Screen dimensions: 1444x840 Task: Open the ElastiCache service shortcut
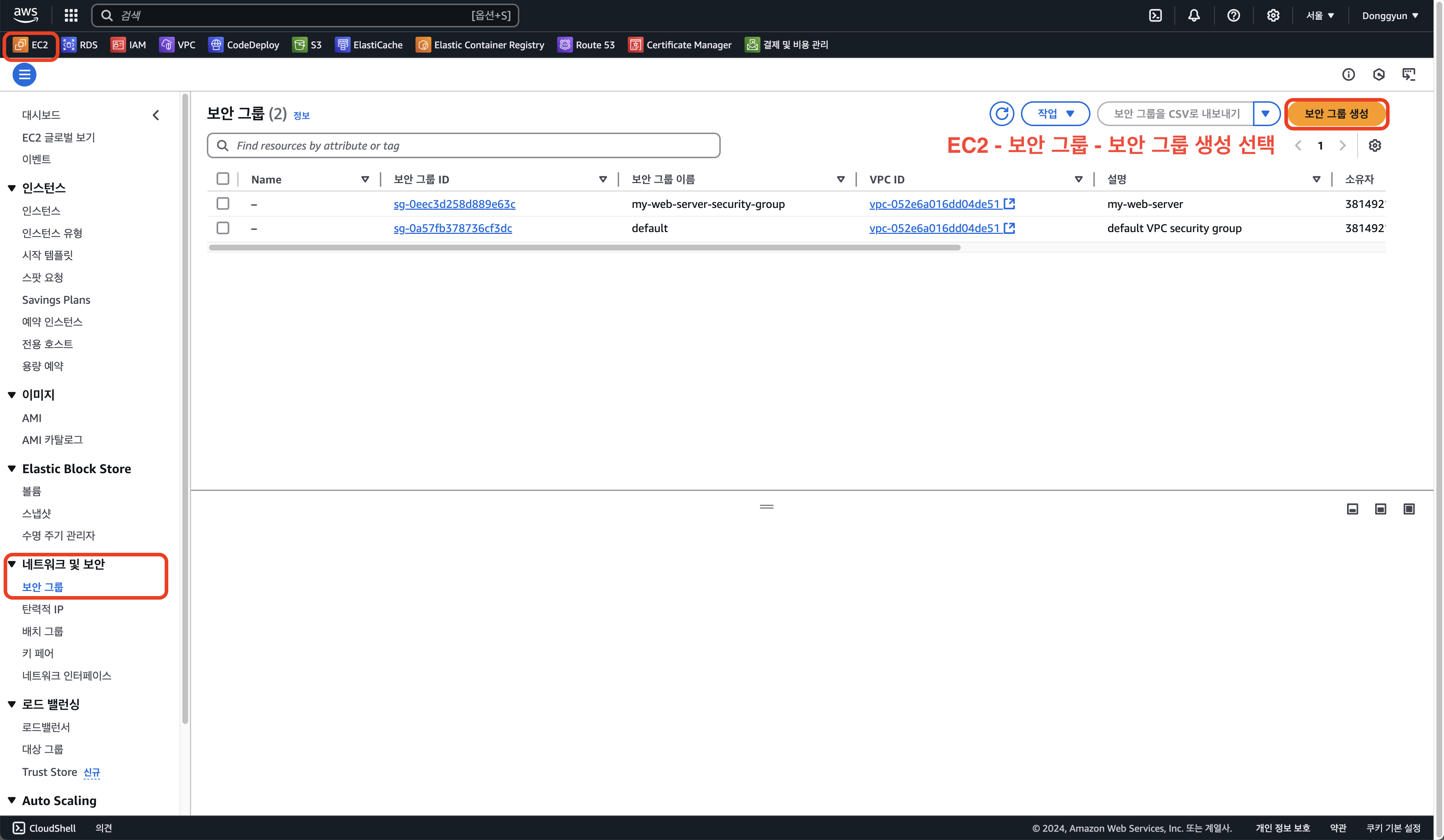click(x=369, y=45)
